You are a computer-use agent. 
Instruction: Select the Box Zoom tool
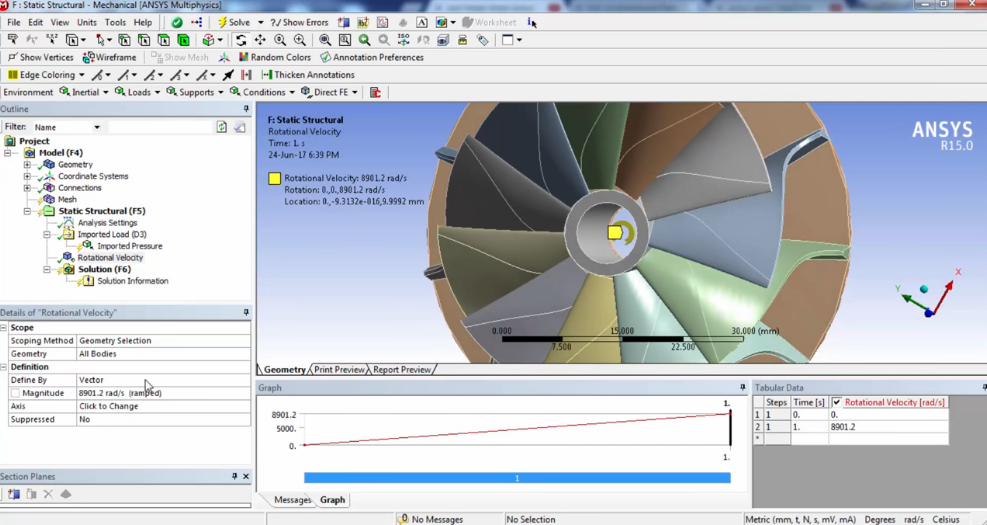300,40
